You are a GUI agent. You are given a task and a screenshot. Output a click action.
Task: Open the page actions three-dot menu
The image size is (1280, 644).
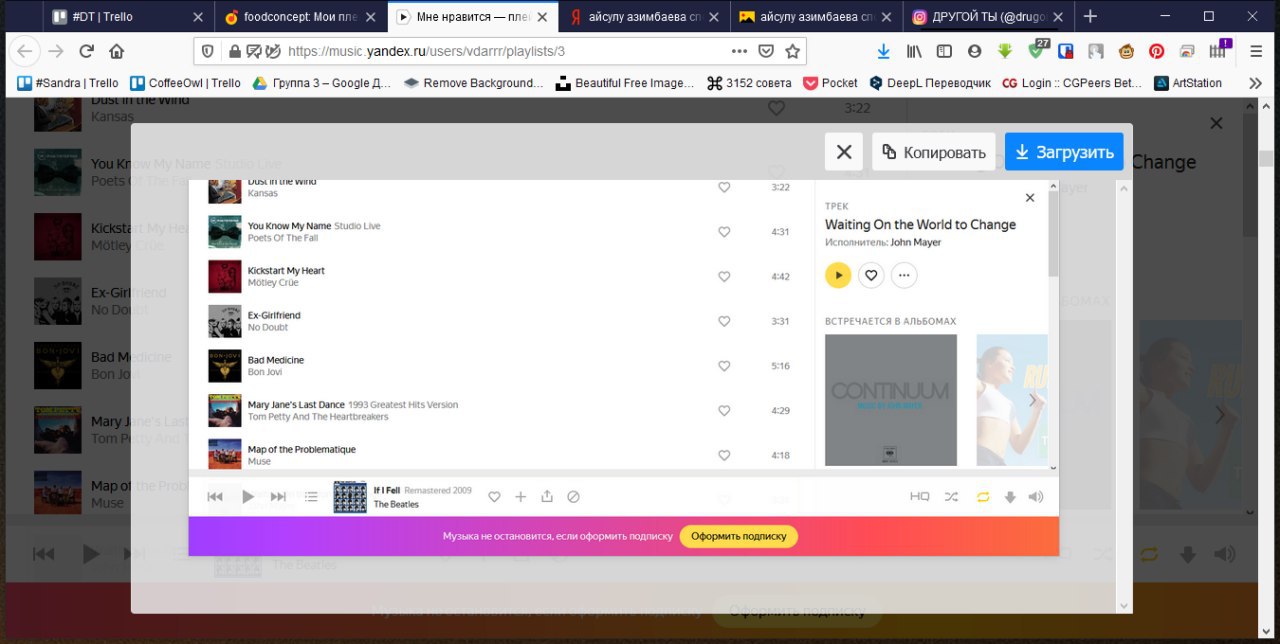click(739, 51)
